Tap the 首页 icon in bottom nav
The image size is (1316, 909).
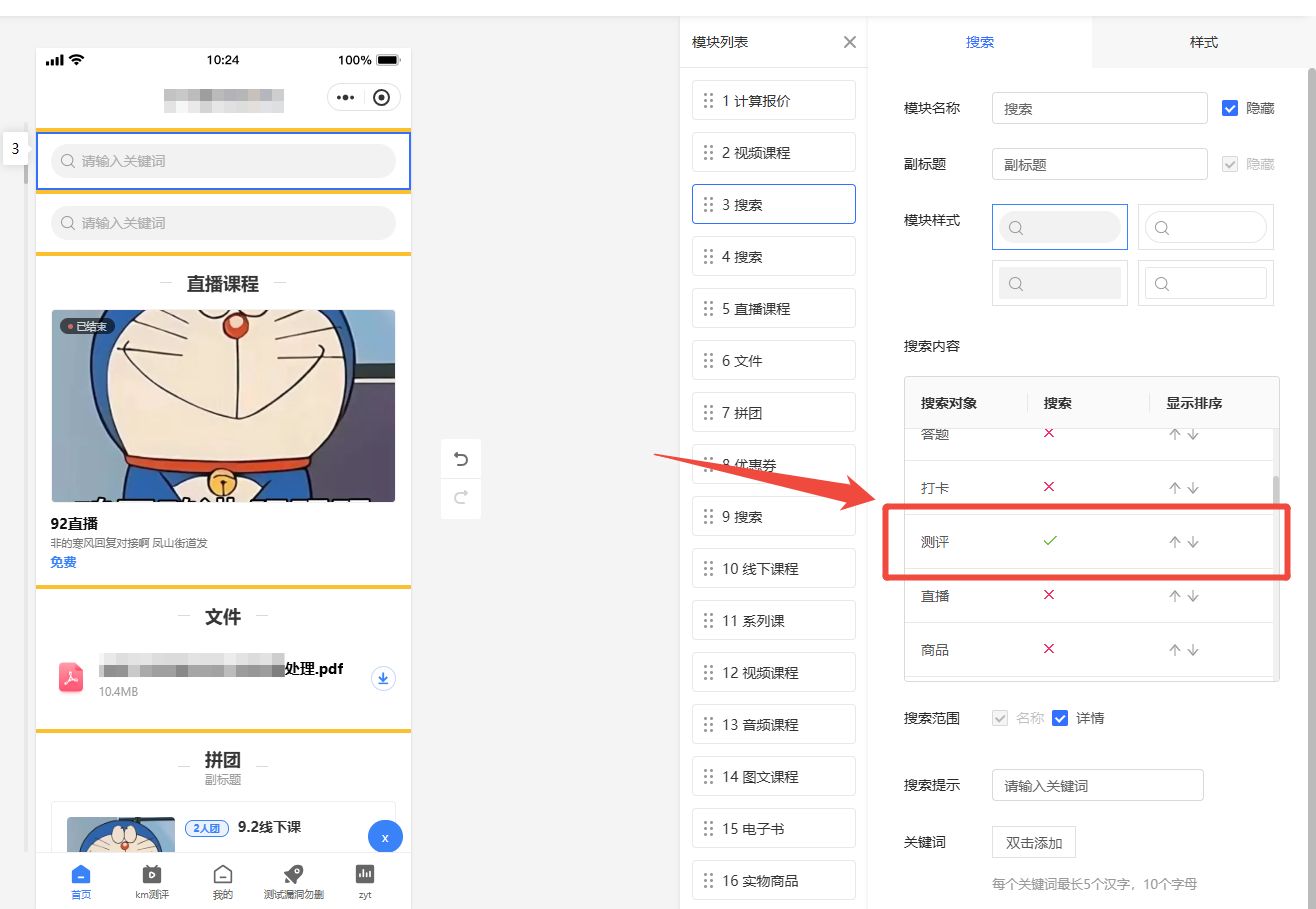pyautogui.click(x=81, y=873)
